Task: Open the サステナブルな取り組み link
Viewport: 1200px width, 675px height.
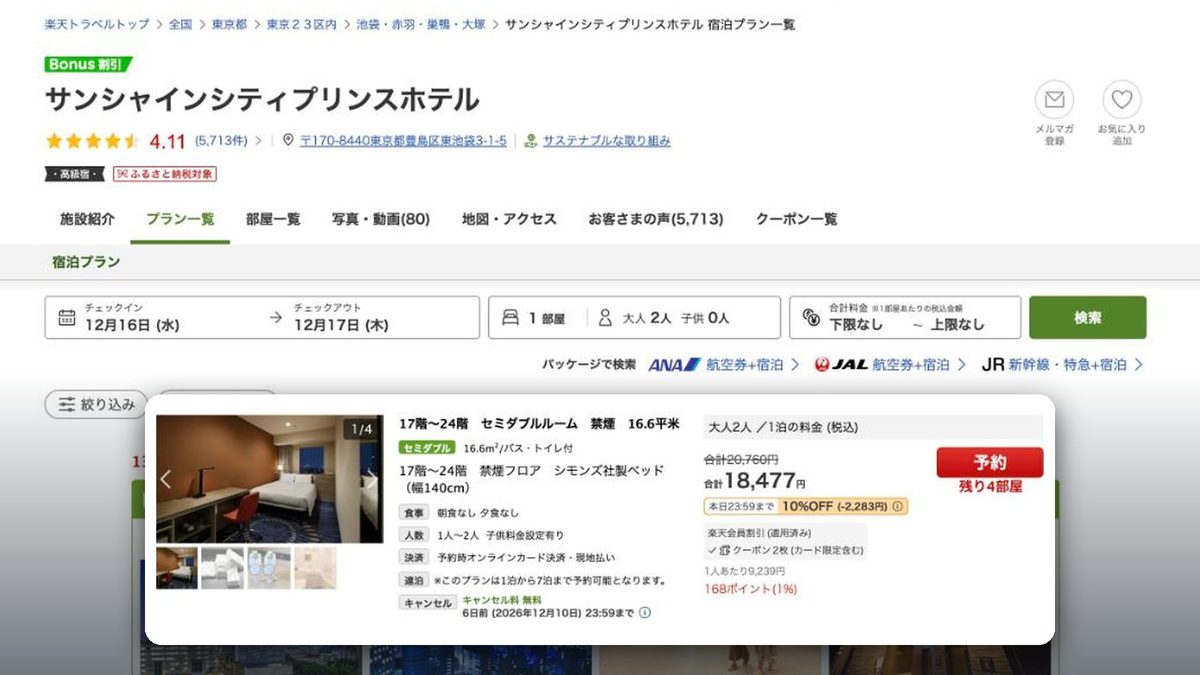Action: 607,141
